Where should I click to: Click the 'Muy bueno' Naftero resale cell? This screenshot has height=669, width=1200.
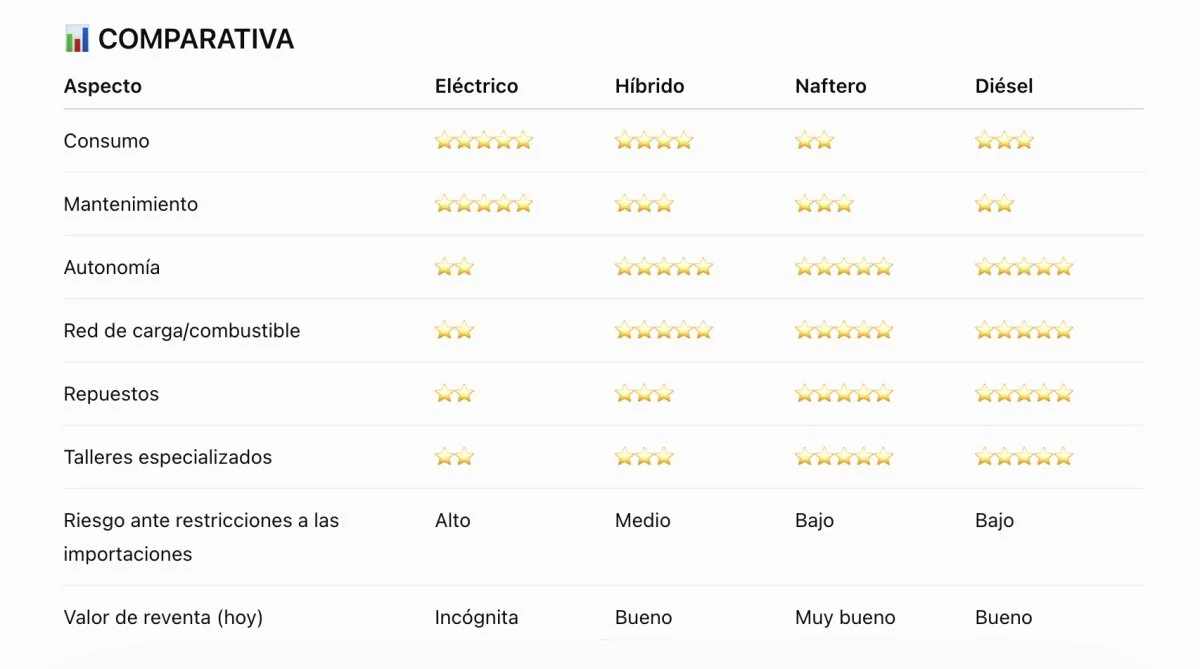(x=845, y=617)
